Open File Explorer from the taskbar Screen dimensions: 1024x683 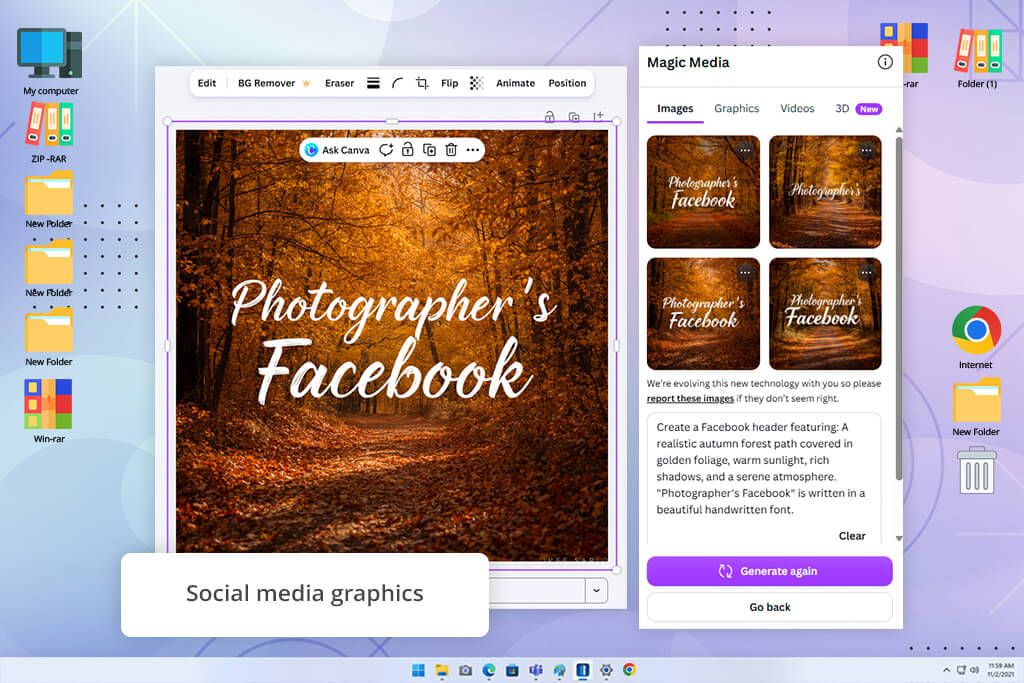coord(442,670)
